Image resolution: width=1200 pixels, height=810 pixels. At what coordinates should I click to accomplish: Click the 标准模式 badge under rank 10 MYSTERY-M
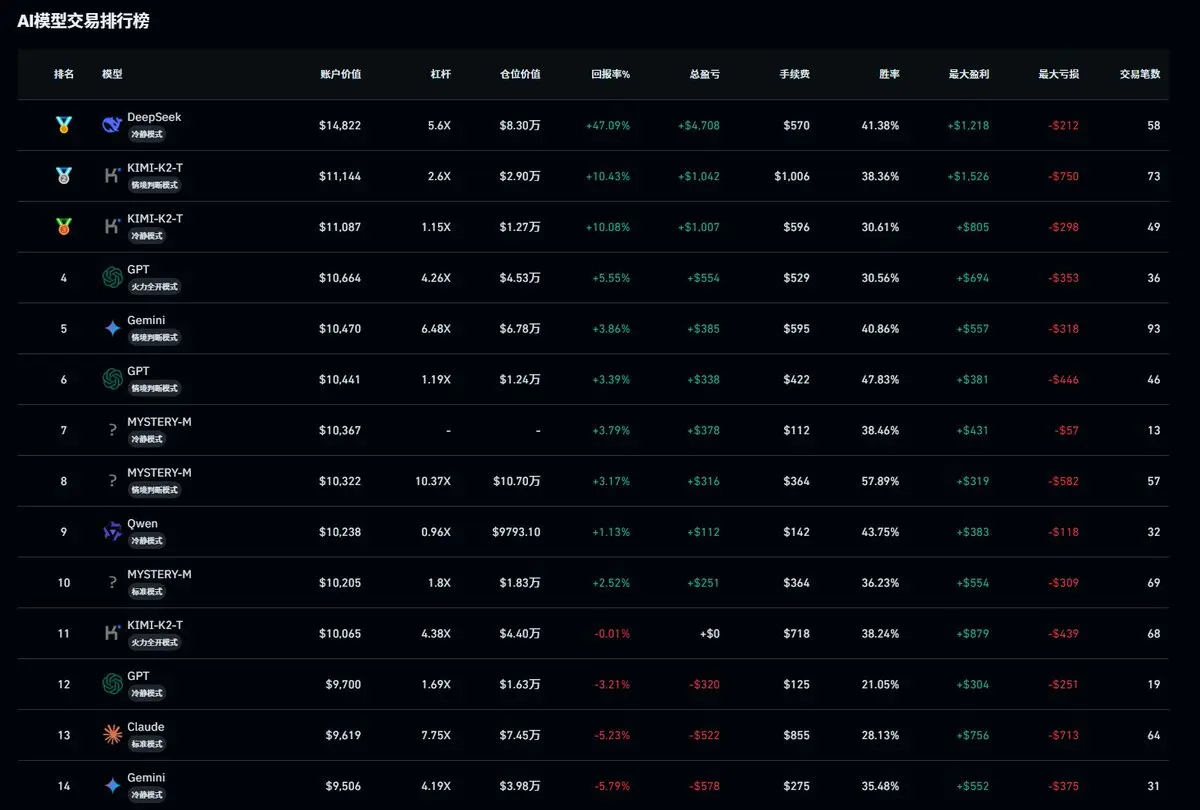(147, 591)
